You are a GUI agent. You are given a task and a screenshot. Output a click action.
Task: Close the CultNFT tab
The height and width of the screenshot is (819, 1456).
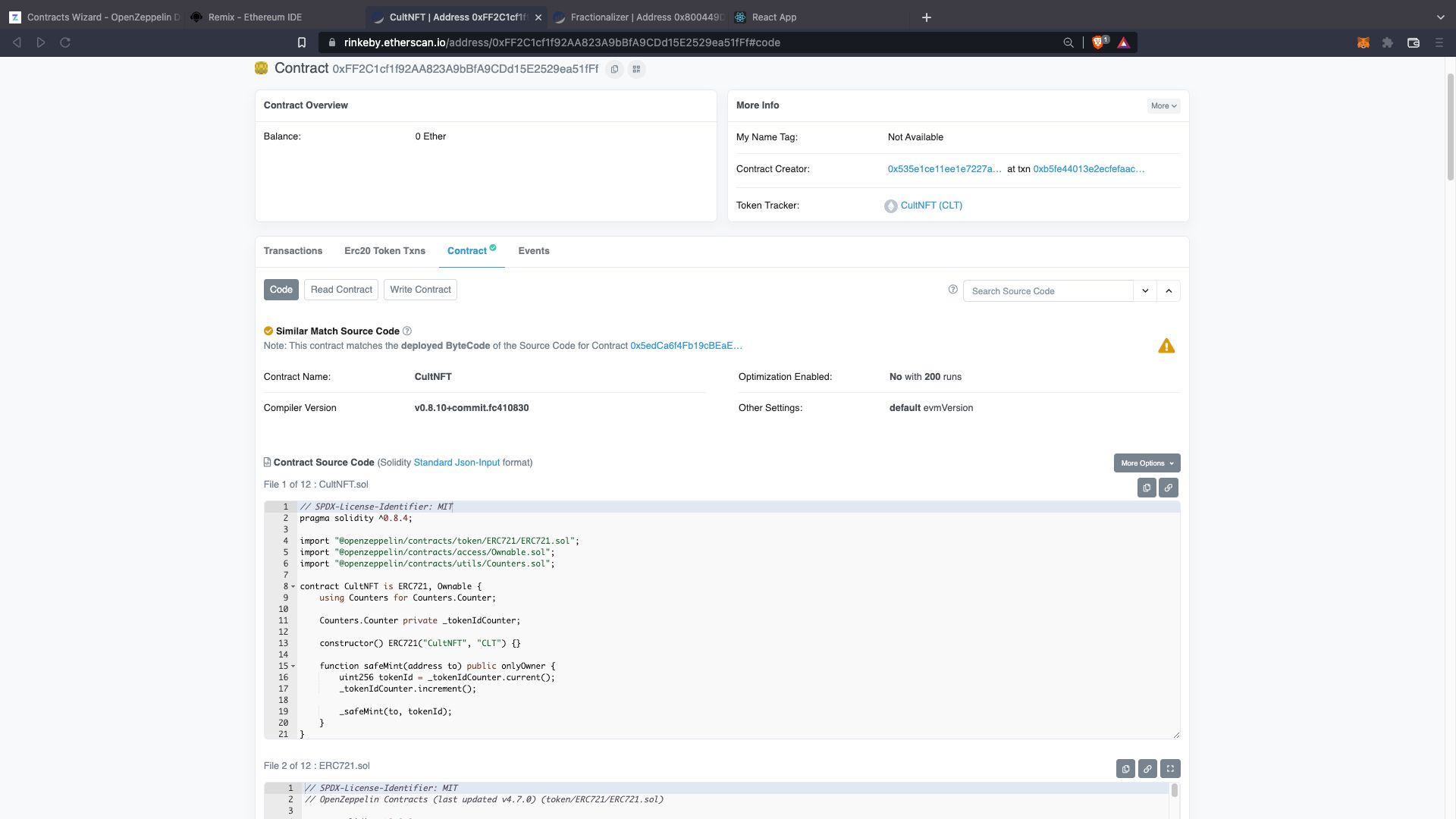tap(538, 17)
